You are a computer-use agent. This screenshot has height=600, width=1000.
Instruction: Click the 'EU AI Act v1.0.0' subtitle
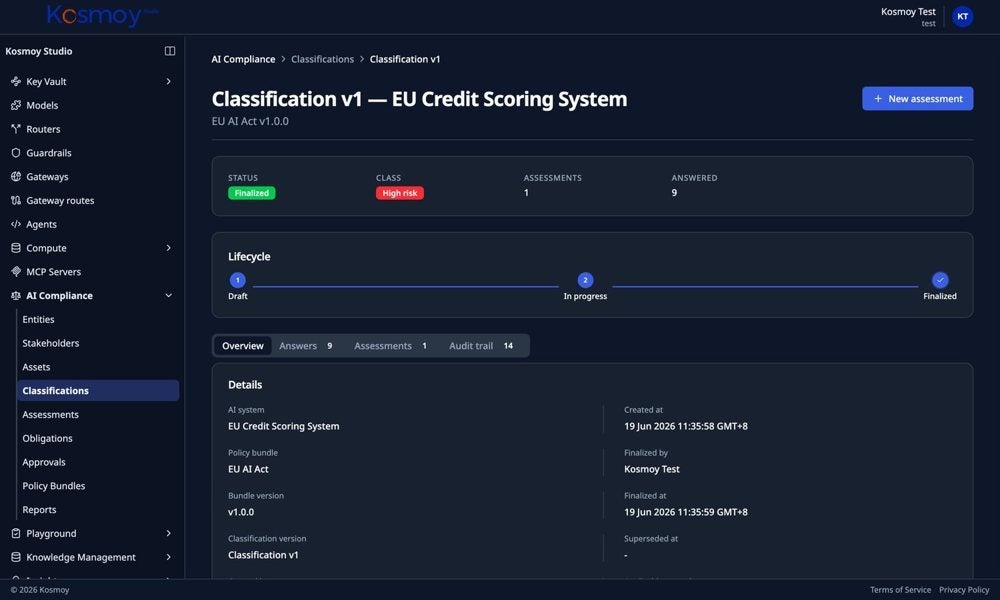coord(250,121)
